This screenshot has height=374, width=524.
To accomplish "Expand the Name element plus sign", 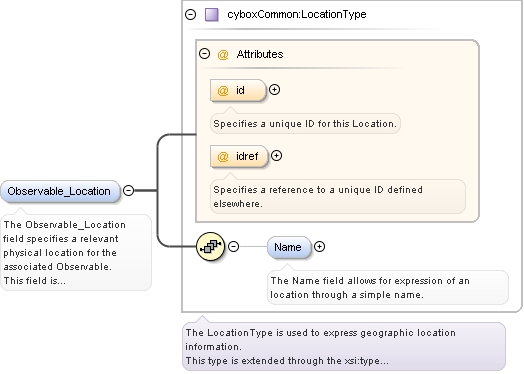I will pos(319,247).
